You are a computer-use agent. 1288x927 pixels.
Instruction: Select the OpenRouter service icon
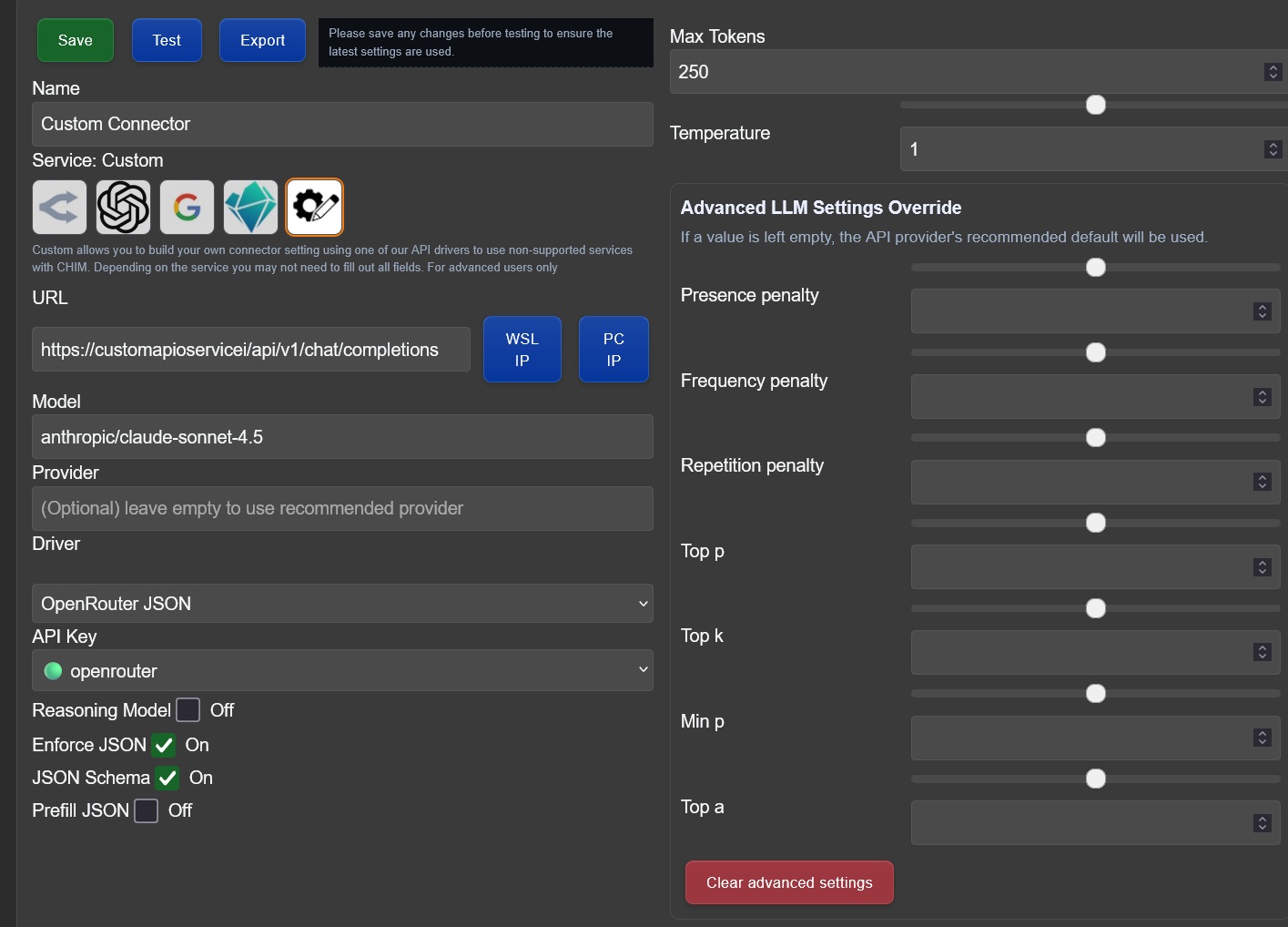60,208
